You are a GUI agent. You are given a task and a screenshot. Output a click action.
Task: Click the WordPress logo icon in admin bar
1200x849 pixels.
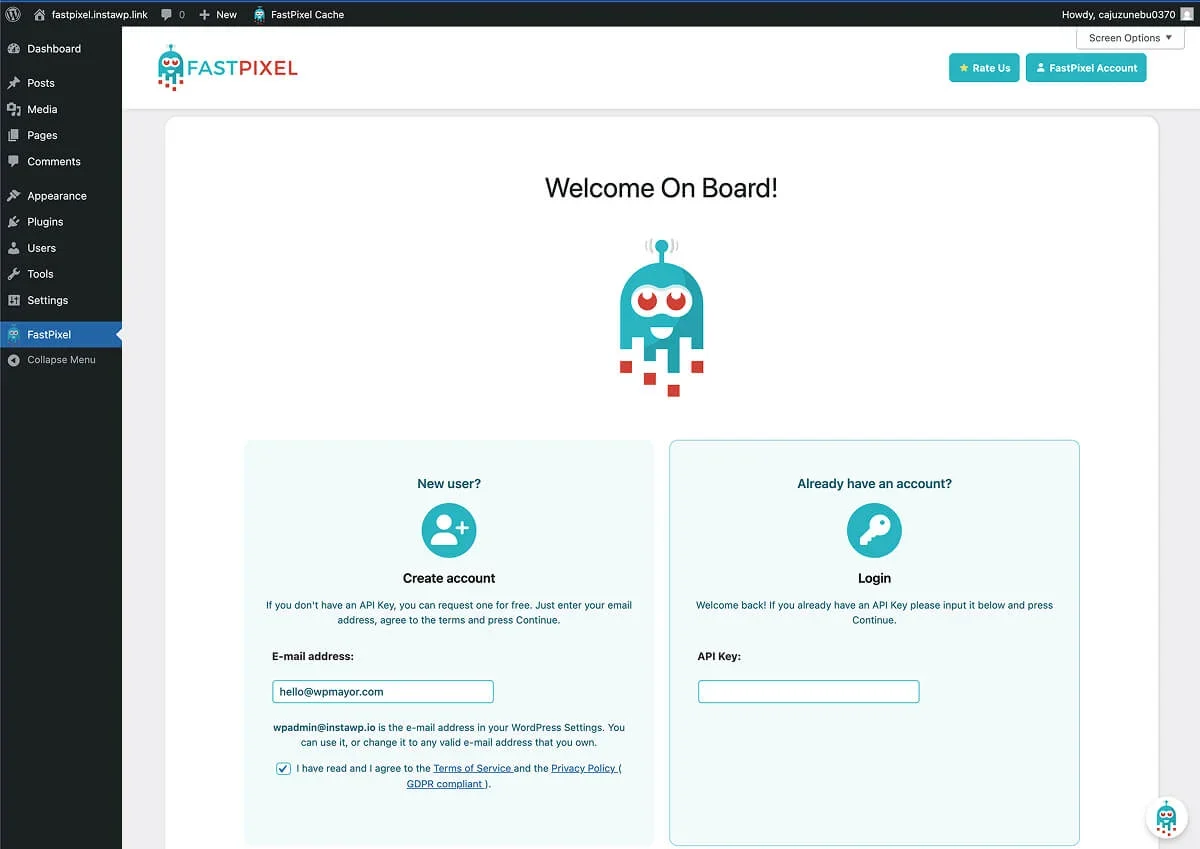click(x=13, y=14)
